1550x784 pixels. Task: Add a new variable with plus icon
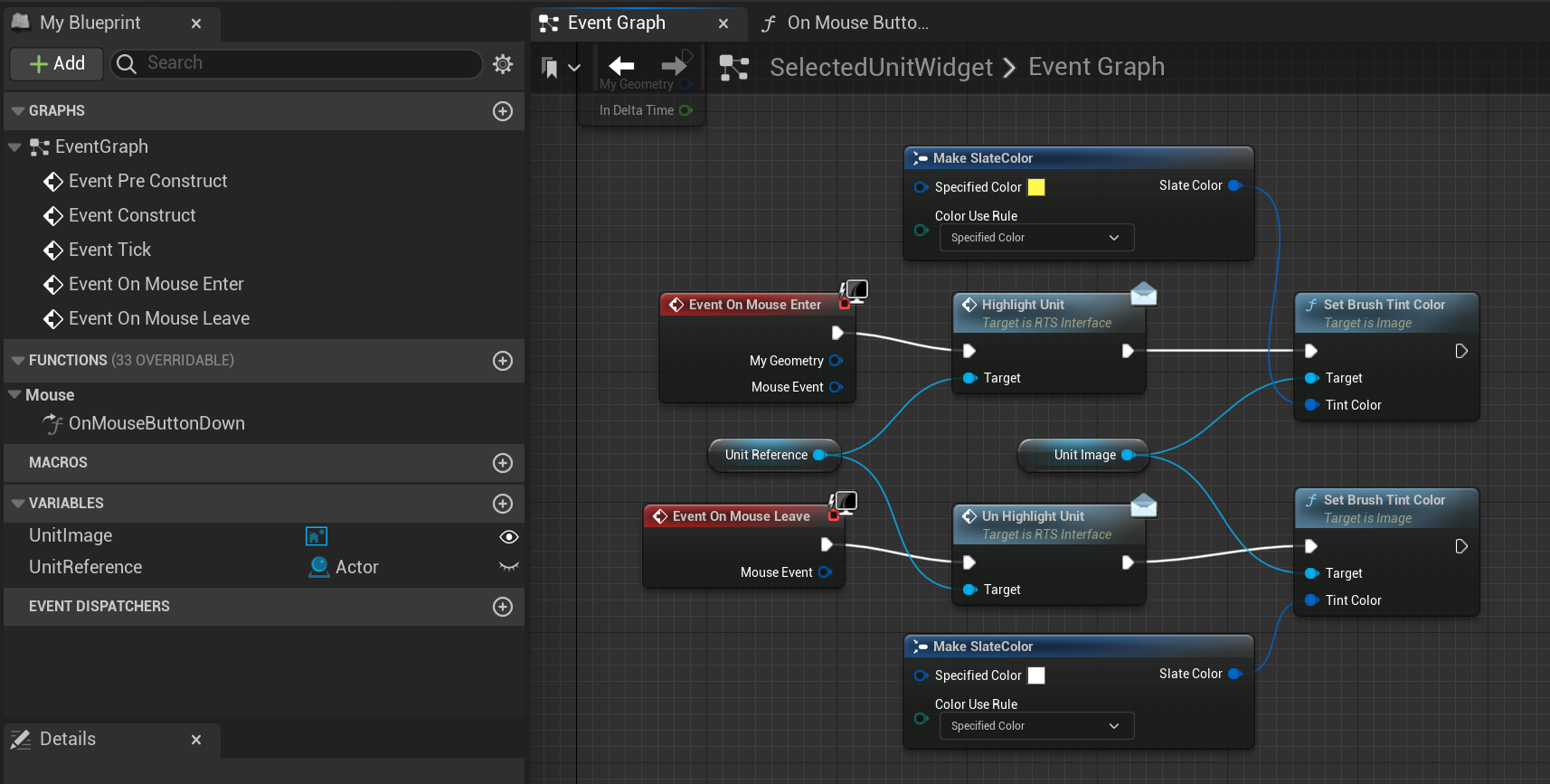coord(503,504)
